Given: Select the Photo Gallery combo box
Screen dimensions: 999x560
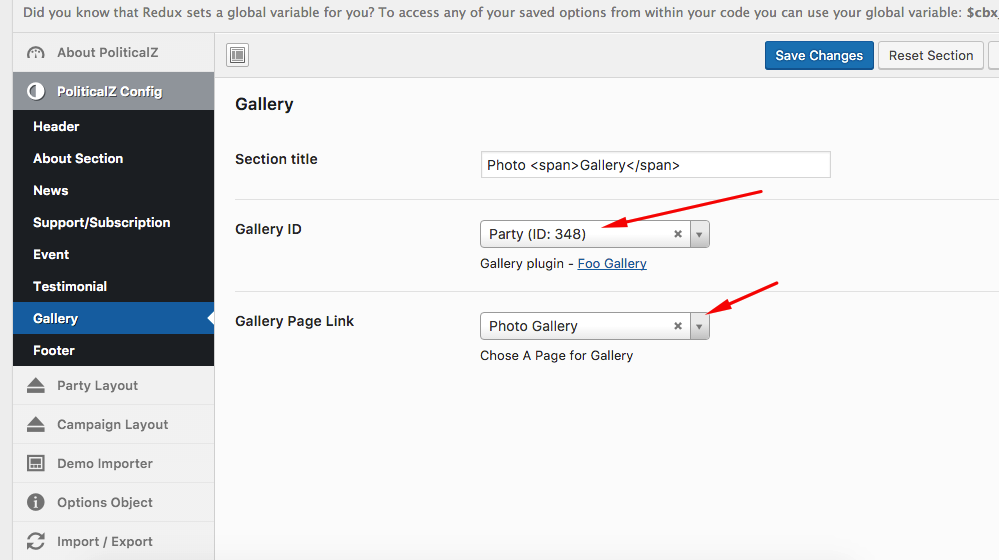Looking at the screenshot, I should 594,326.
